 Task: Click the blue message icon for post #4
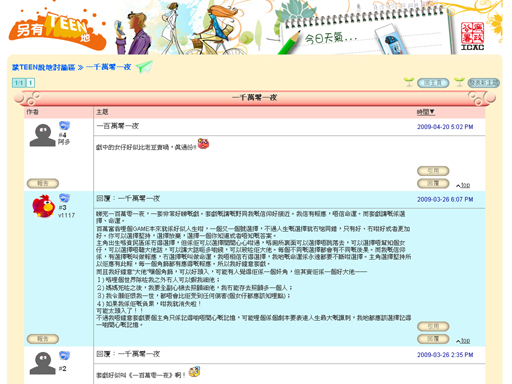click(64, 126)
